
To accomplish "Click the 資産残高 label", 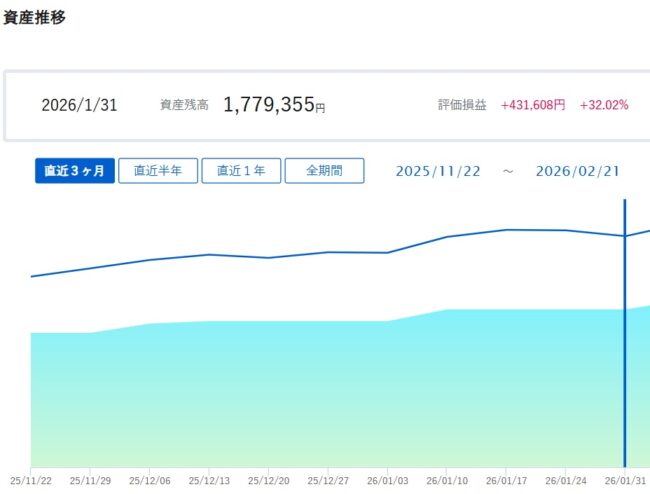I will click(x=184, y=105).
